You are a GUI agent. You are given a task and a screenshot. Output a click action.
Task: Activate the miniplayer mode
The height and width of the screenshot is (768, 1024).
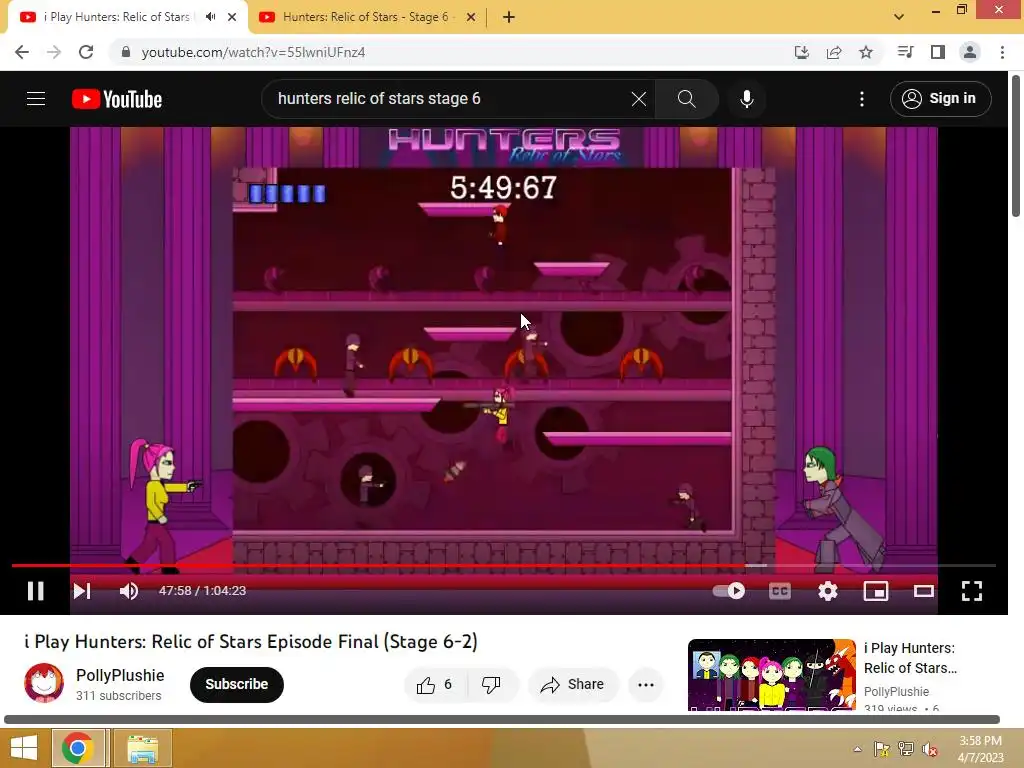pyautogui.click(x=876, y=591)
